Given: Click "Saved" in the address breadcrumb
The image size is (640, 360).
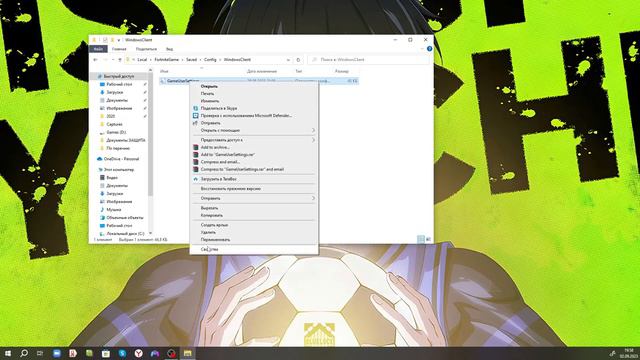Looking at the screenshot, I should click(x=191, y=60).
